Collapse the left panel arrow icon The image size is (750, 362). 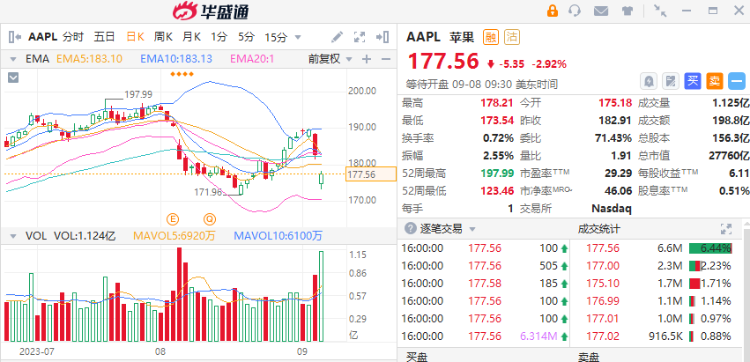15,37
